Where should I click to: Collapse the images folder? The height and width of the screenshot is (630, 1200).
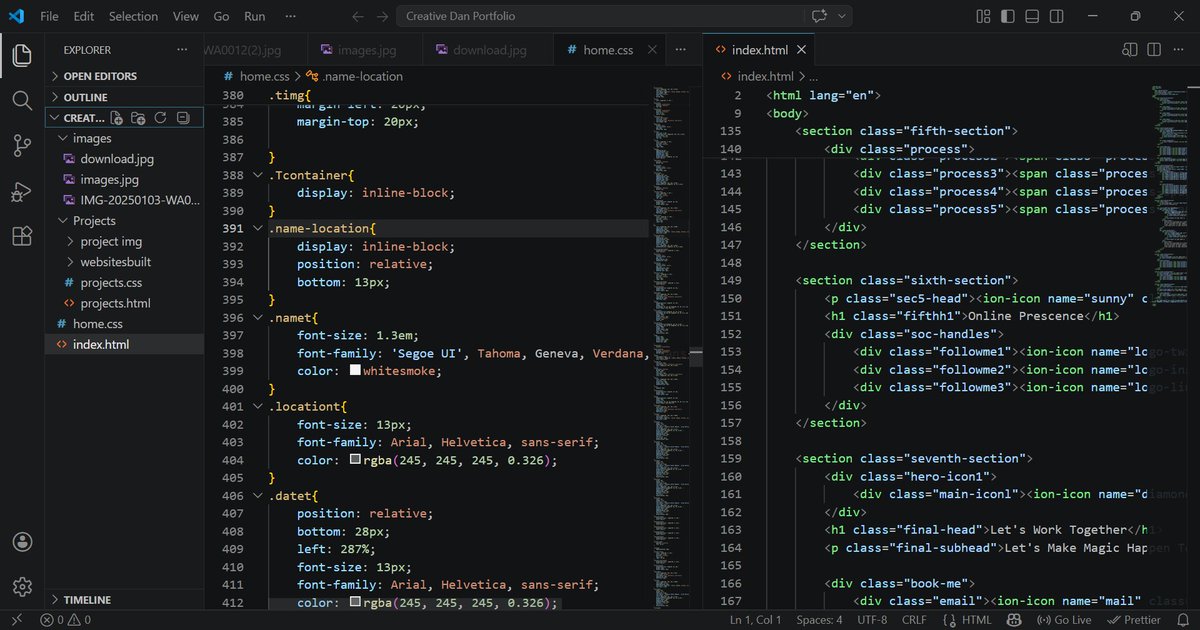pyautogui.click(x=124, y=138)
